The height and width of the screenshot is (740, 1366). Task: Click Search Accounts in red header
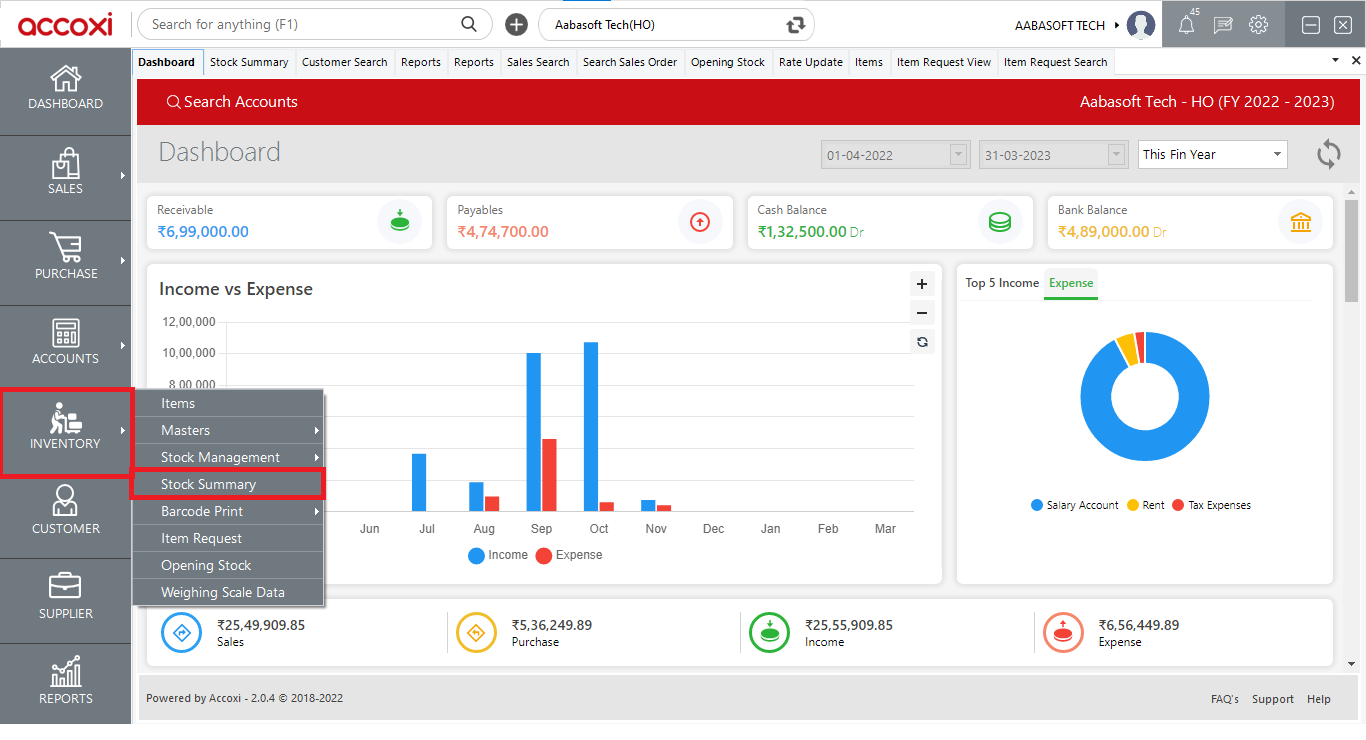(232, 102)
